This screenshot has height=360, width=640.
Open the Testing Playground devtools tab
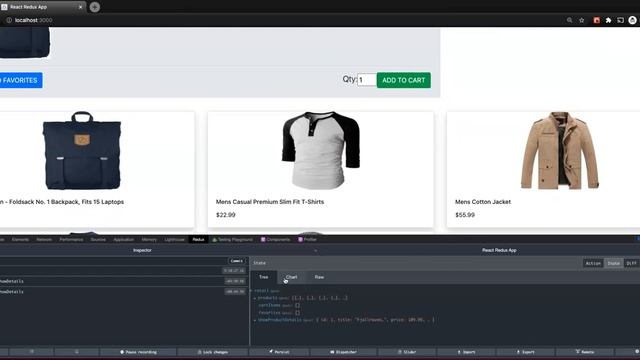click(233, 240)
